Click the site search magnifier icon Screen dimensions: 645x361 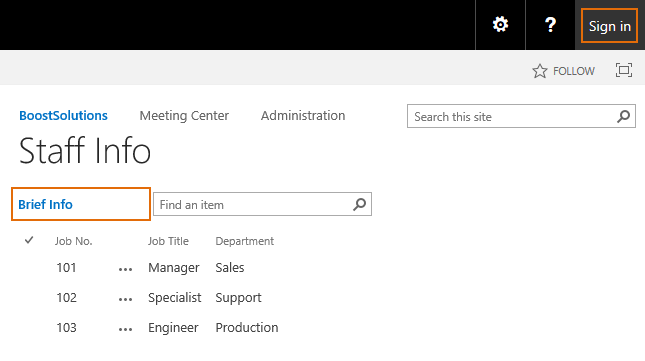click(624, 116)
